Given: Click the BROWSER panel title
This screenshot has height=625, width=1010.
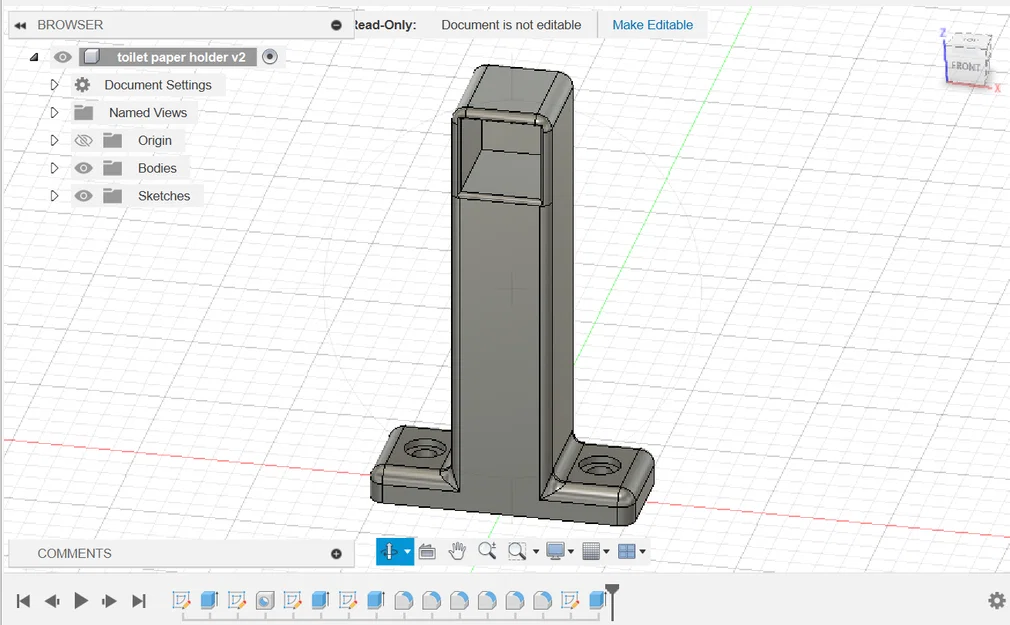Looking at the screenshot, I should click(x=70, y=25).
